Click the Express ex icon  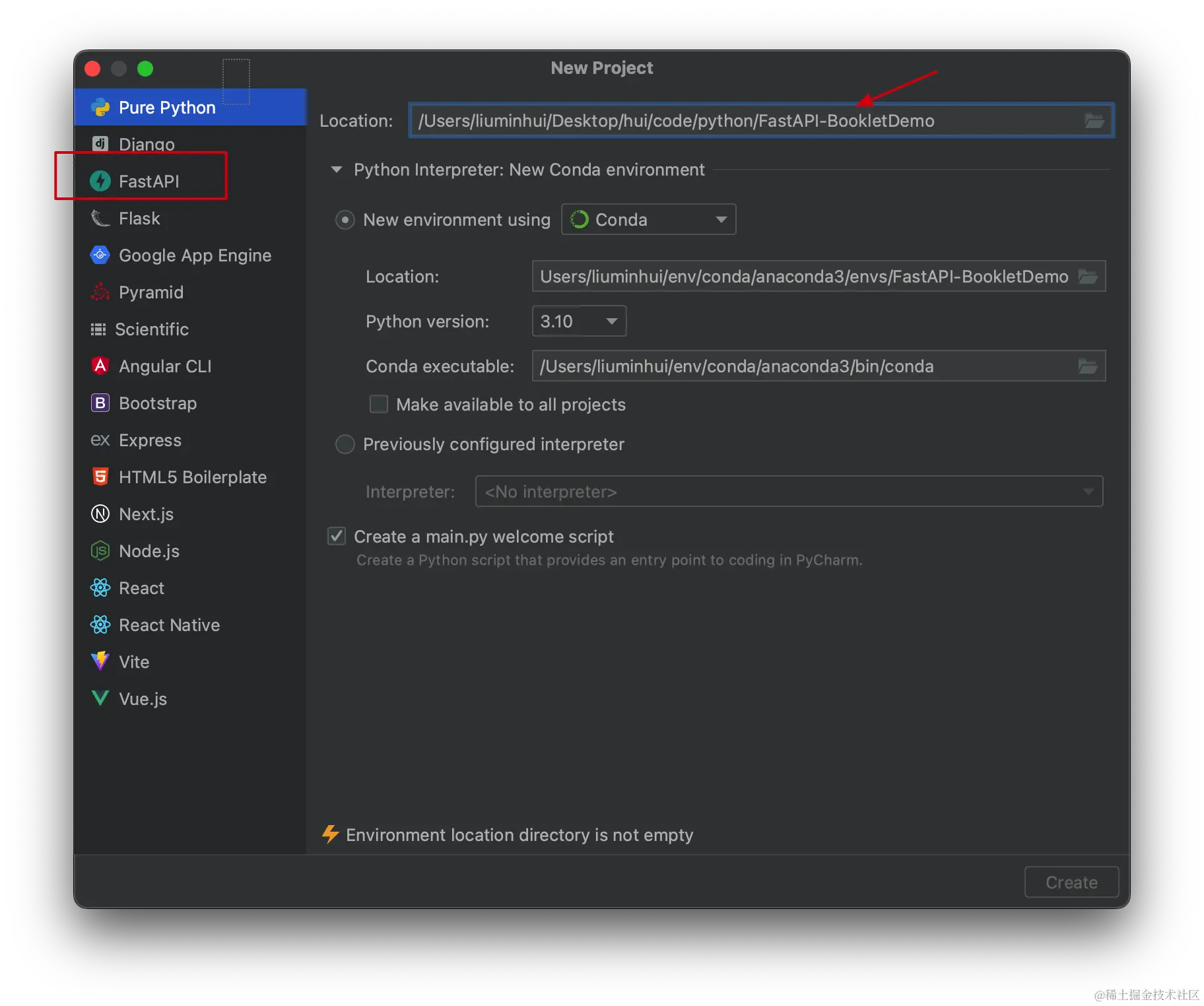coord(100,440)
